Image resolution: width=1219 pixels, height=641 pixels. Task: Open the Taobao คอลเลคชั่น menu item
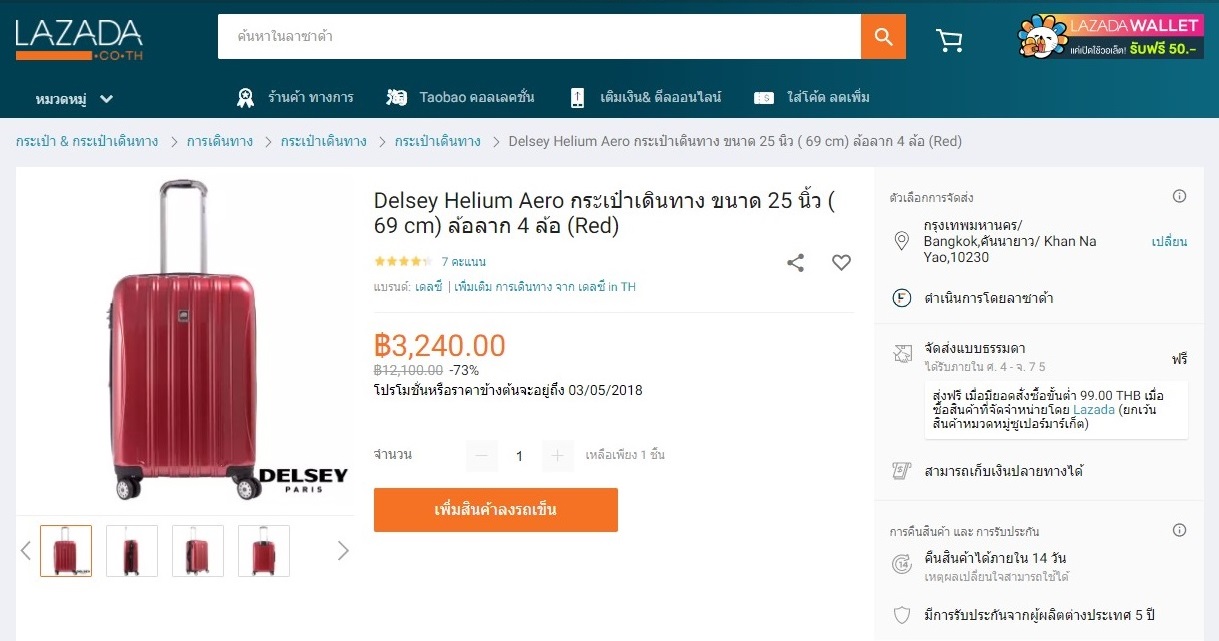461,98
